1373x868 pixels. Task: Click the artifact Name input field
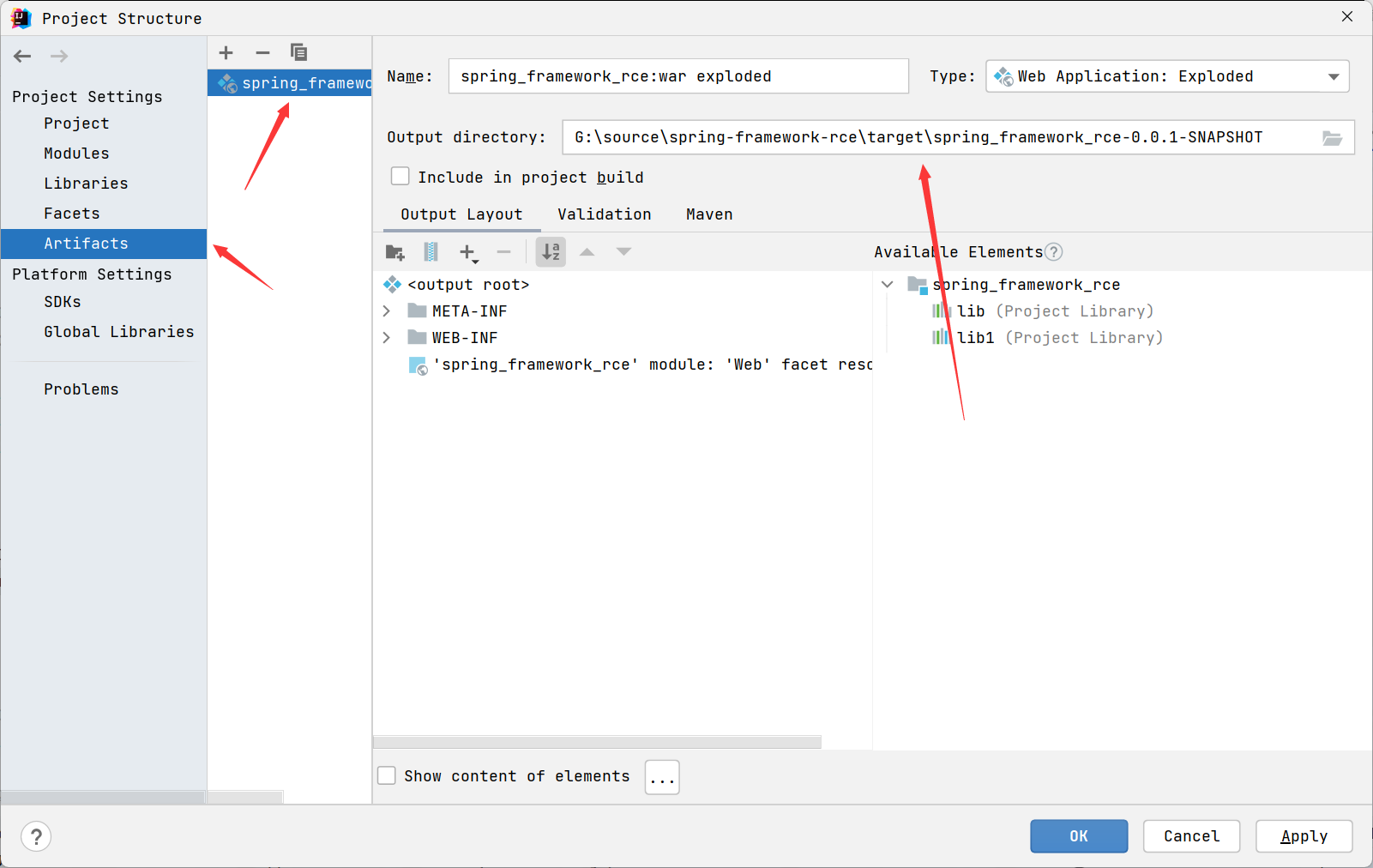click(677, 76)
